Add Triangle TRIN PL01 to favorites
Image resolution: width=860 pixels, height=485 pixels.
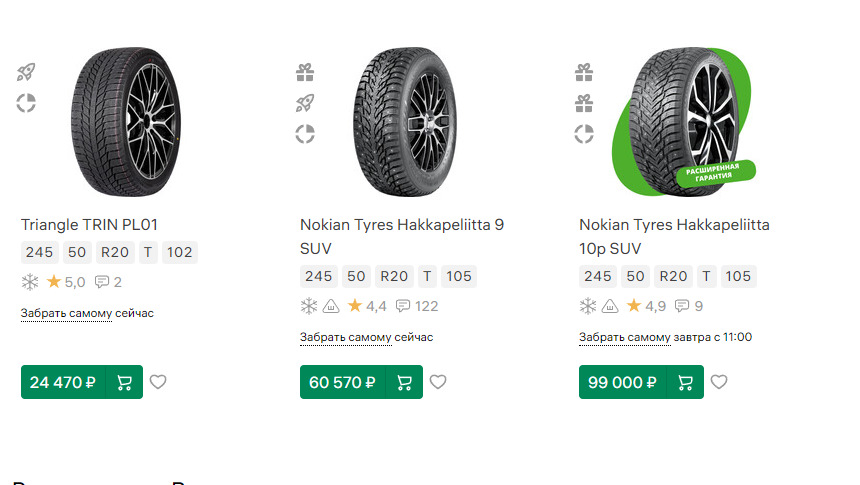(x=158, y=381)
